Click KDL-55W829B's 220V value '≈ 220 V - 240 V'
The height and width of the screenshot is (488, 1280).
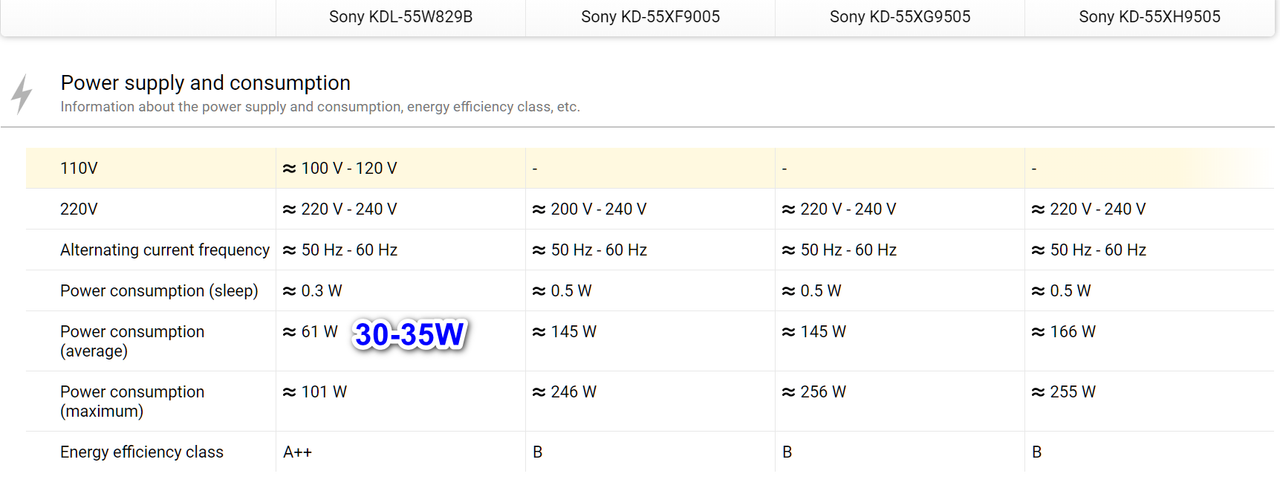click(x=340, y=209)
